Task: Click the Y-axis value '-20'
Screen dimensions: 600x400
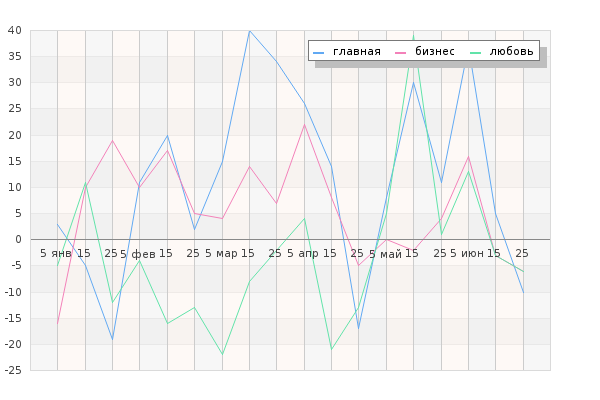Action: tap(13, 344)
